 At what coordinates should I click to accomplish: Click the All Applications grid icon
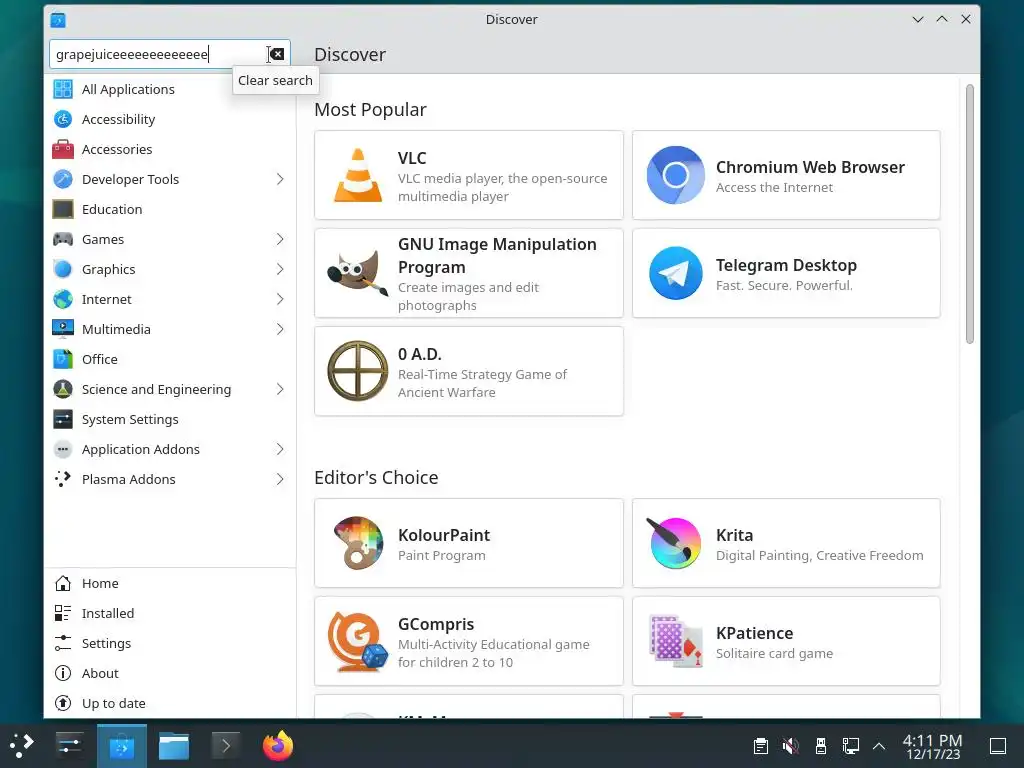[x=63, y=89]
